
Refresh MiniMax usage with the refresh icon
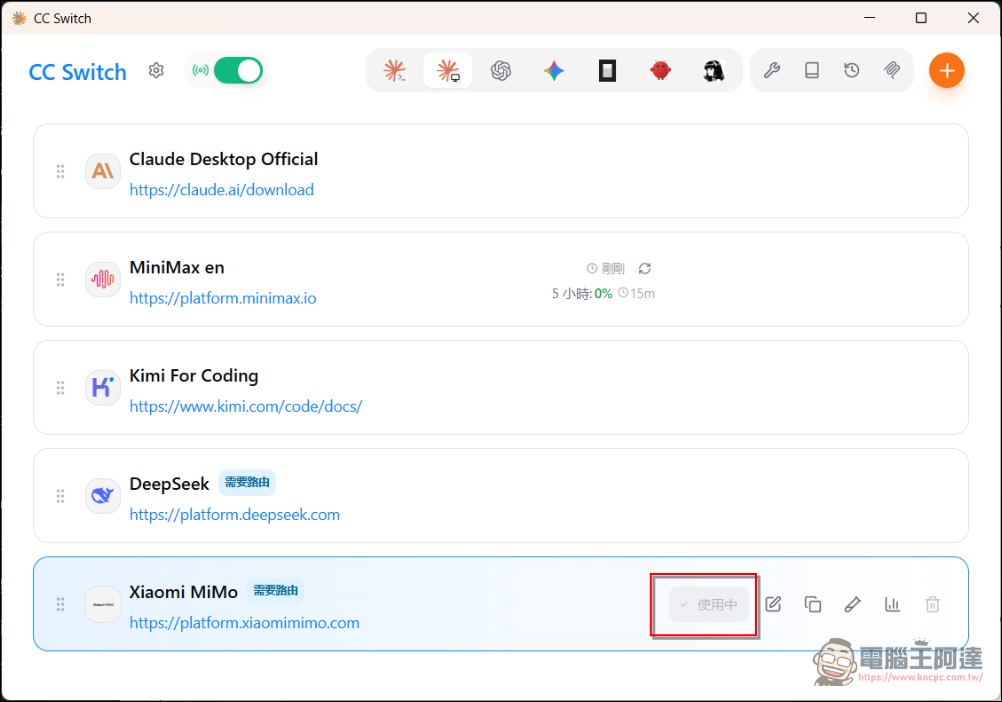pos(644,269)
